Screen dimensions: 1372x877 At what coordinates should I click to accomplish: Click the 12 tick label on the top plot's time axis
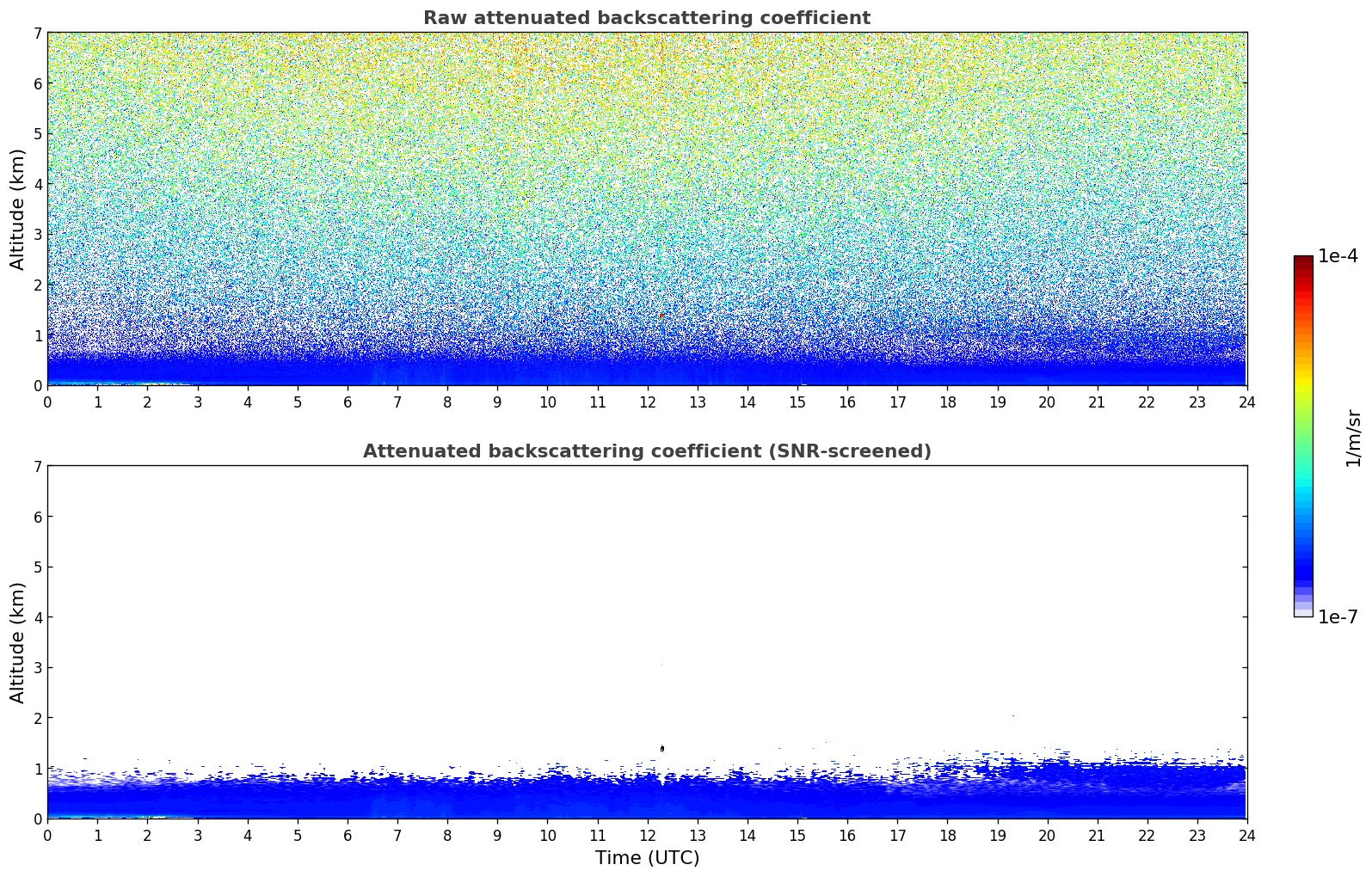[x=647, y=402]
